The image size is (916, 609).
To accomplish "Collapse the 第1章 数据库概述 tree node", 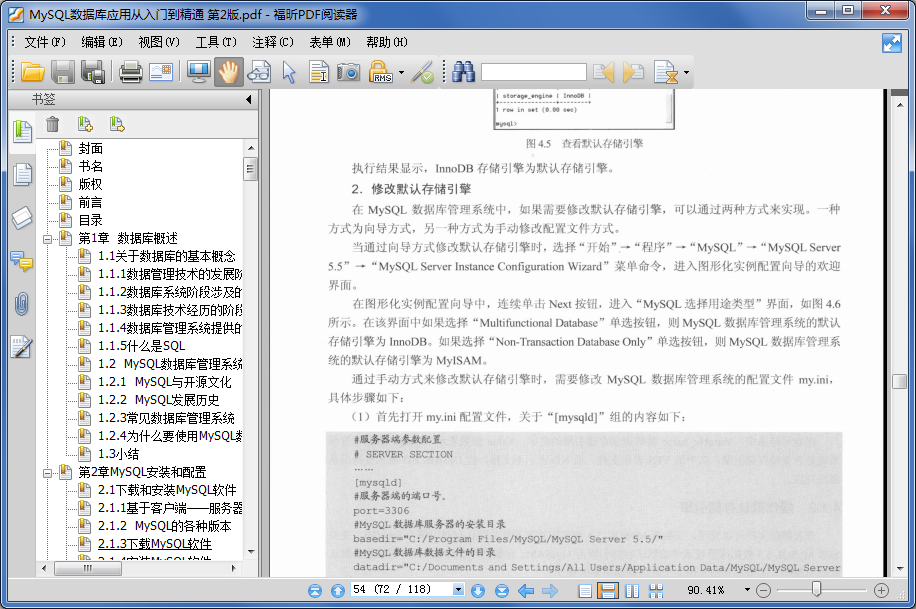I will point(47,238).
